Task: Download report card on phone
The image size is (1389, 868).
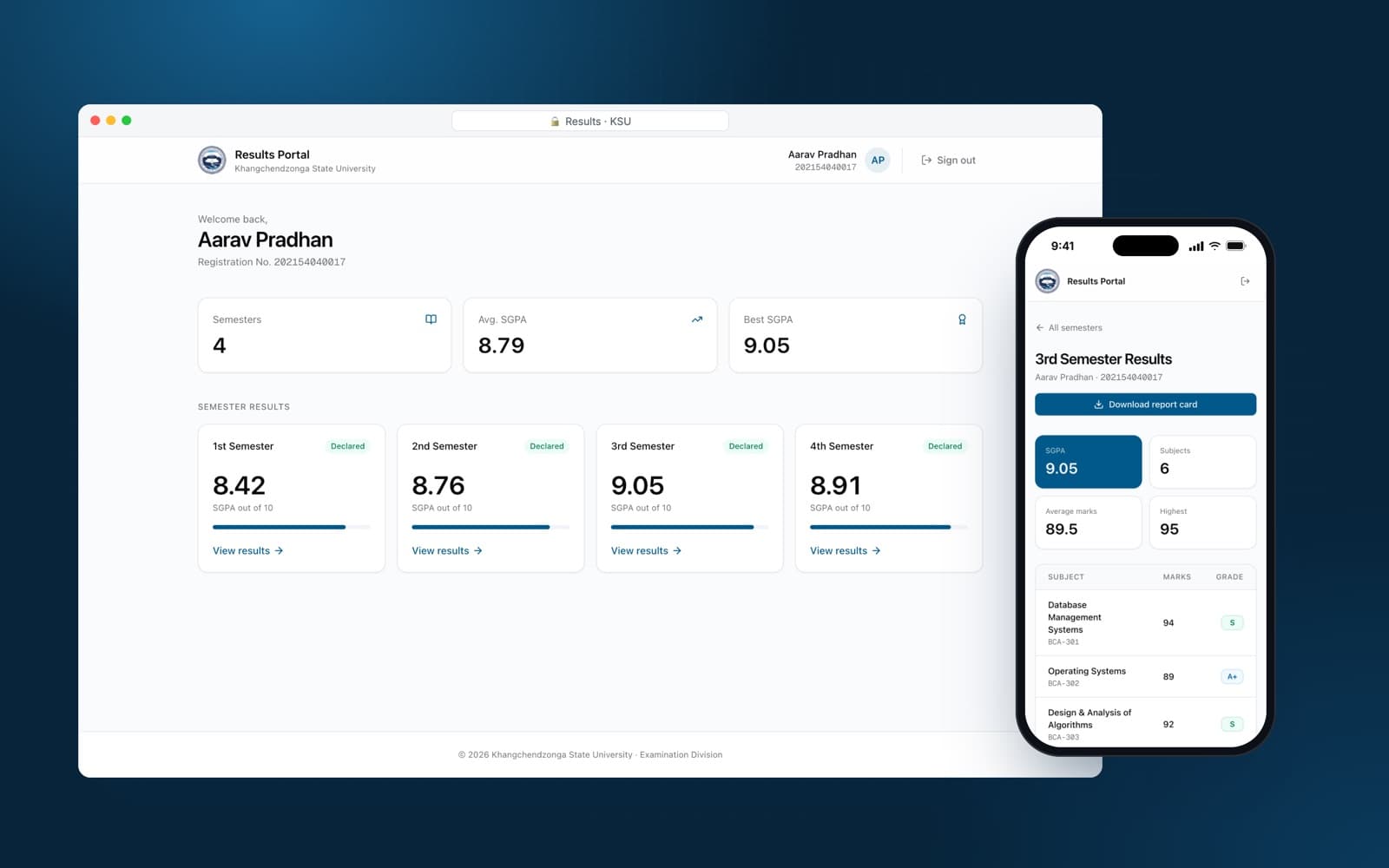Action: [x=1145, y=404]
